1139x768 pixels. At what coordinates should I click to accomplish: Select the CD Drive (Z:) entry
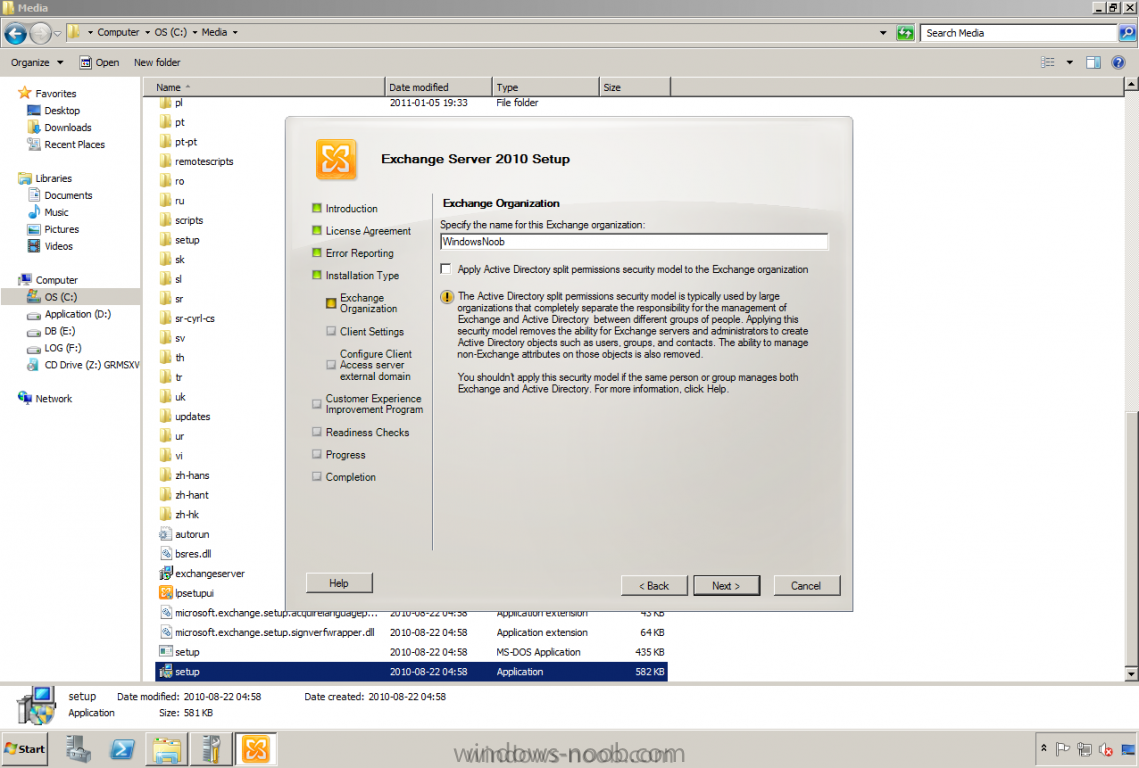pos(83,365)
